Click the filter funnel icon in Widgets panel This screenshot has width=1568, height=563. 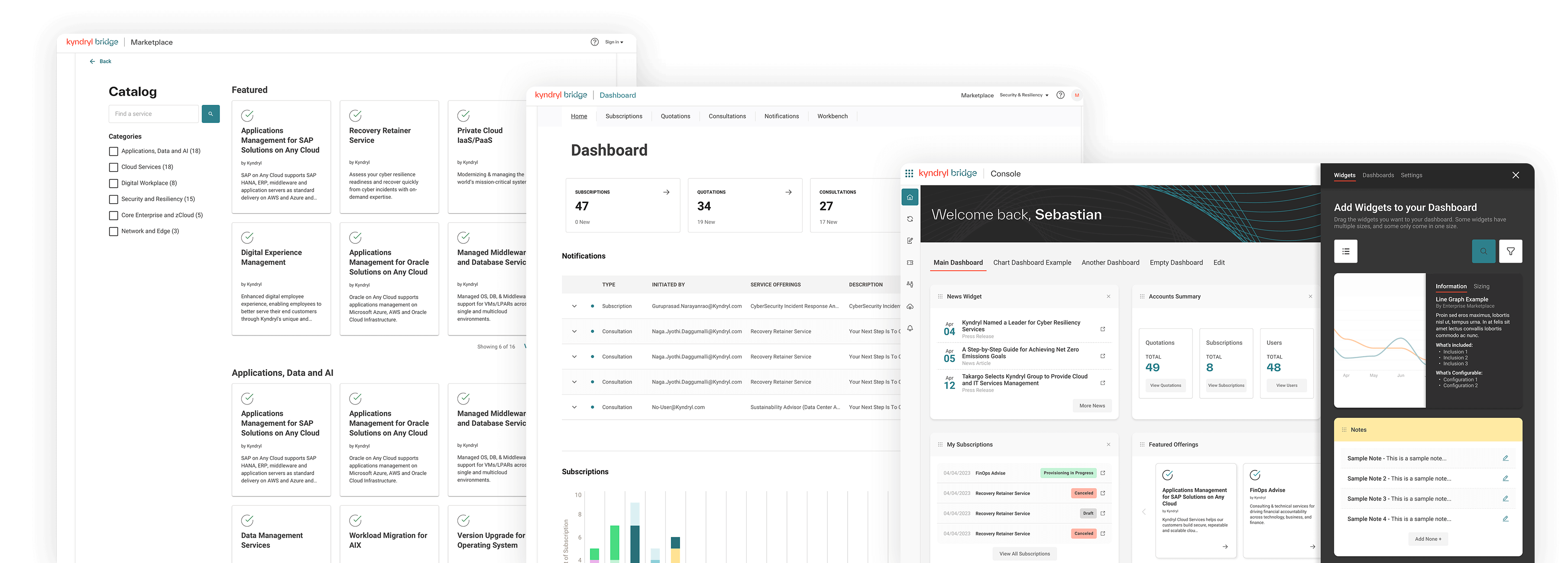click(1511, 251)
